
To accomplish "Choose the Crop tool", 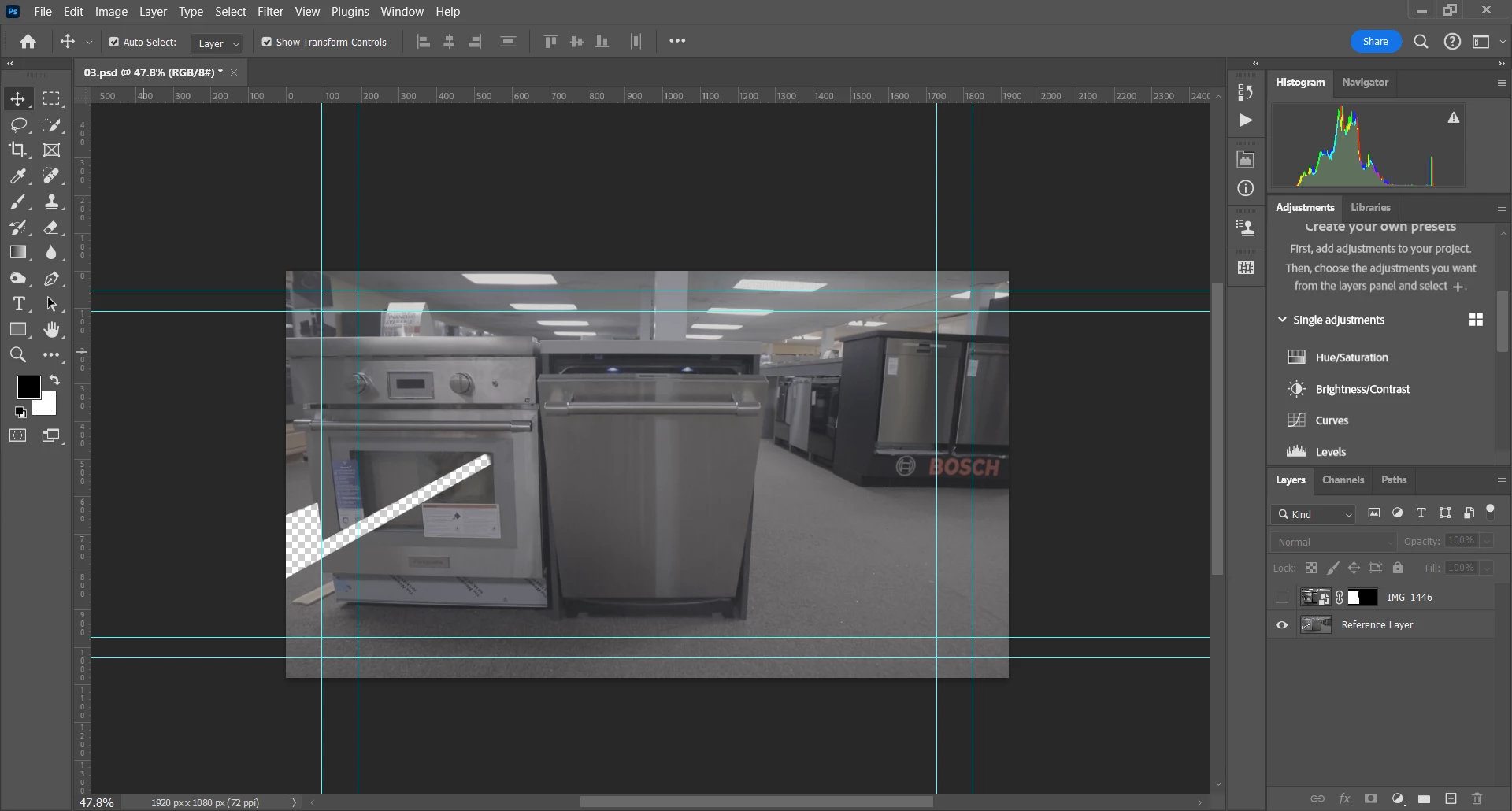I will pyautogui.click(x=17, y=150).
